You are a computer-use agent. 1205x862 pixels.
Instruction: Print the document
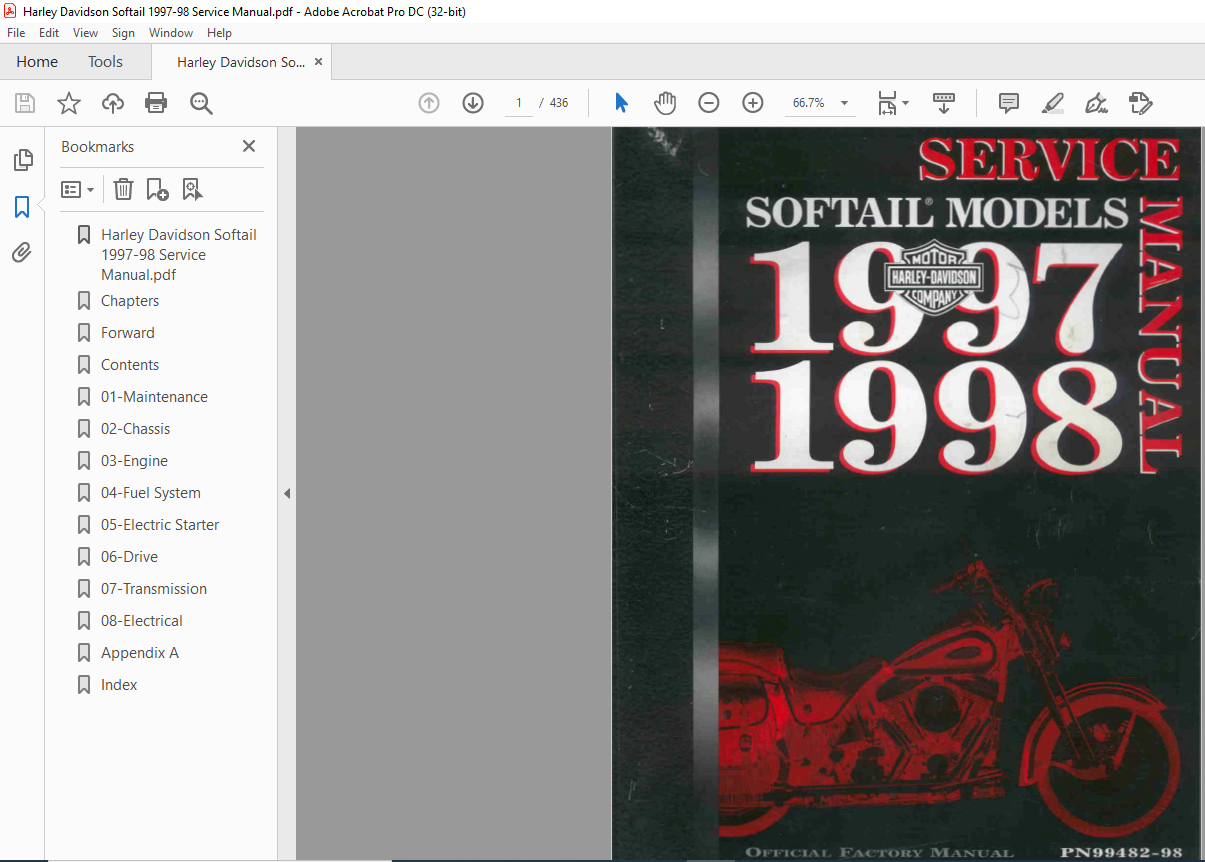click(156, 103)
